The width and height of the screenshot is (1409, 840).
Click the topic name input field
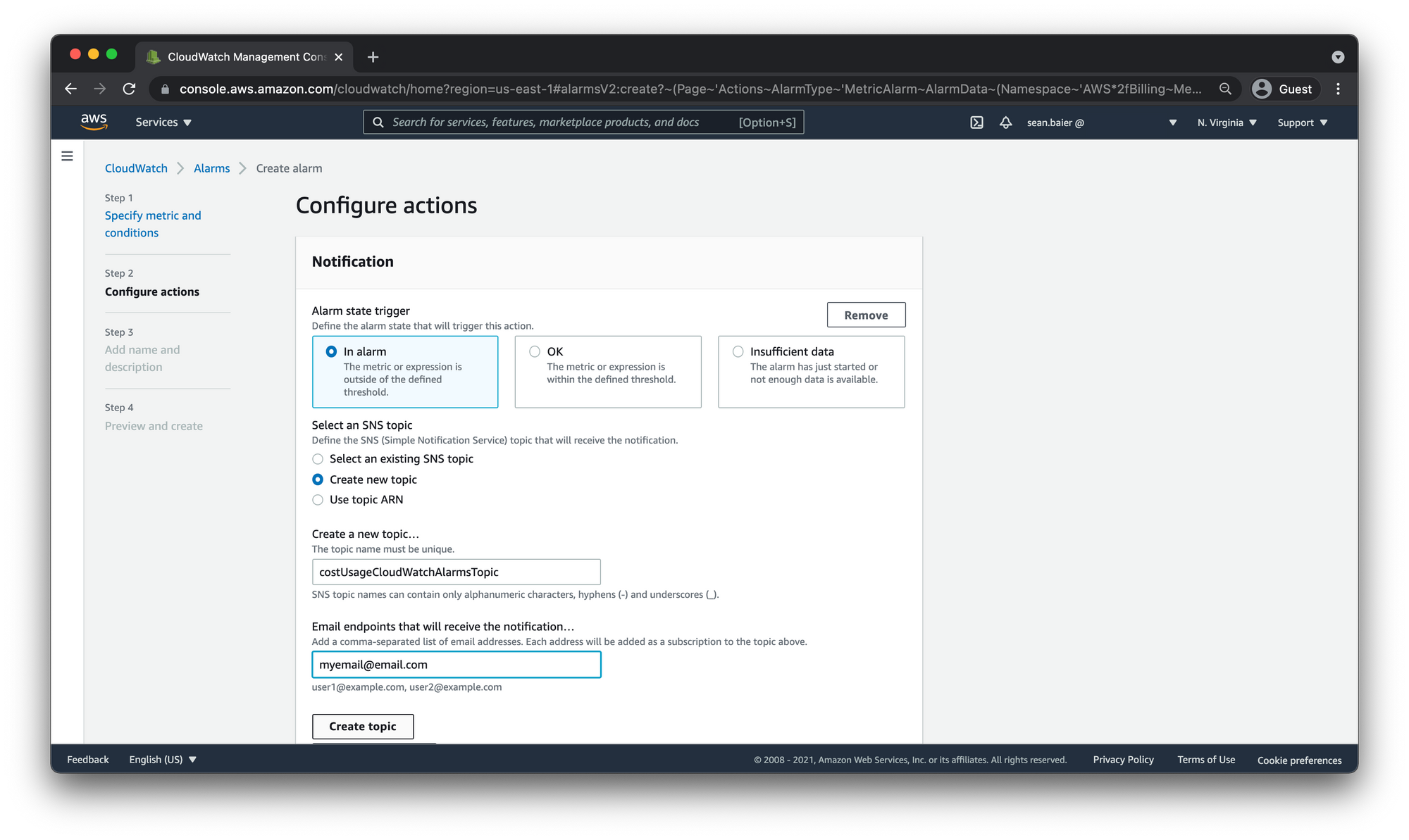(x=456, y=572)
